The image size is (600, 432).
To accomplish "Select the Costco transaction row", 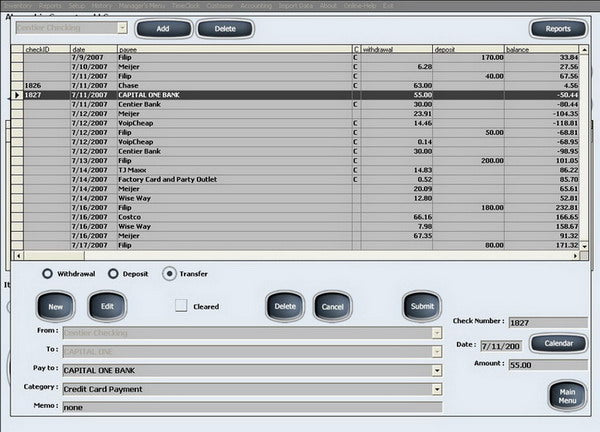I will [x=295, y=217].
